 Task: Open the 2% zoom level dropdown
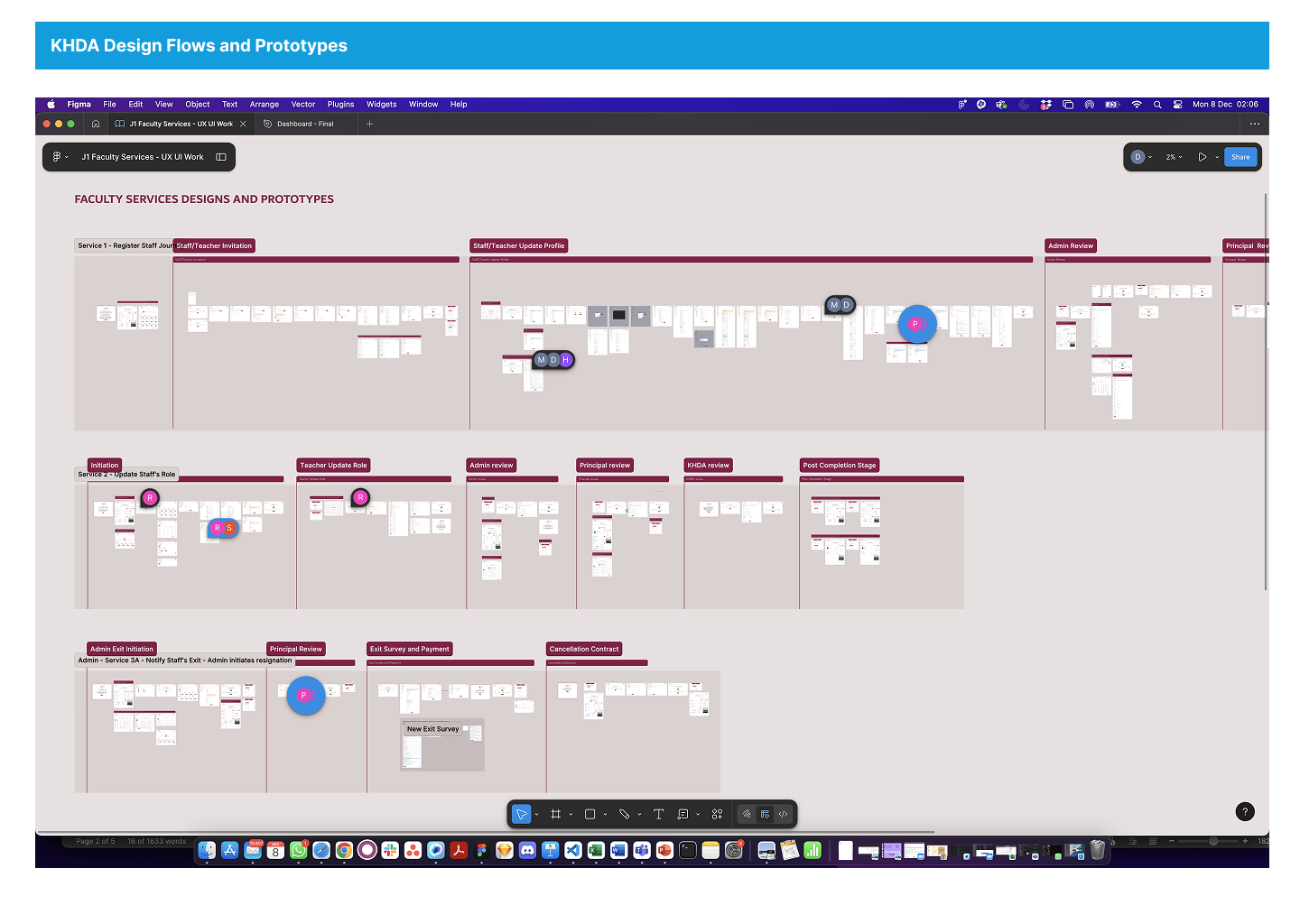(1174, 157)
